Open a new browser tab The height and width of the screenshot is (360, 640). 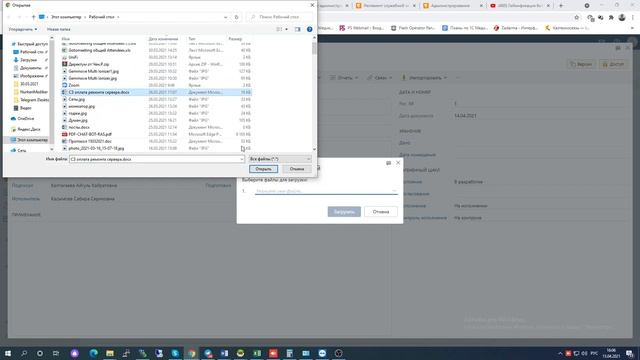(x=561, y=6)
